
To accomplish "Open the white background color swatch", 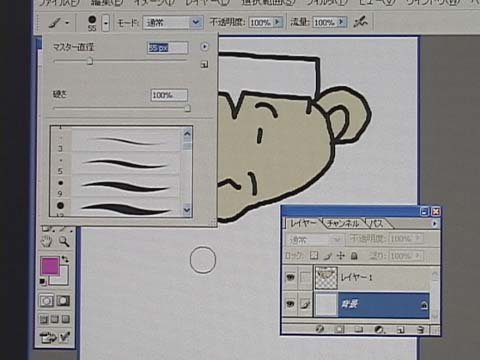I will [x=63, y=278].
